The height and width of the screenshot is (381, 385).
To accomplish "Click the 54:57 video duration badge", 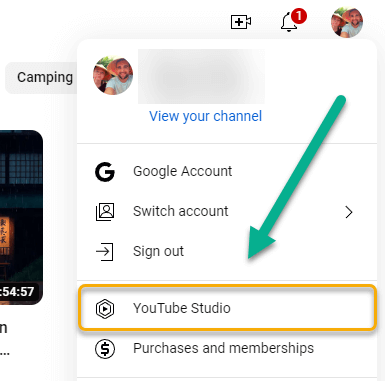I will [x=18, y=292].
